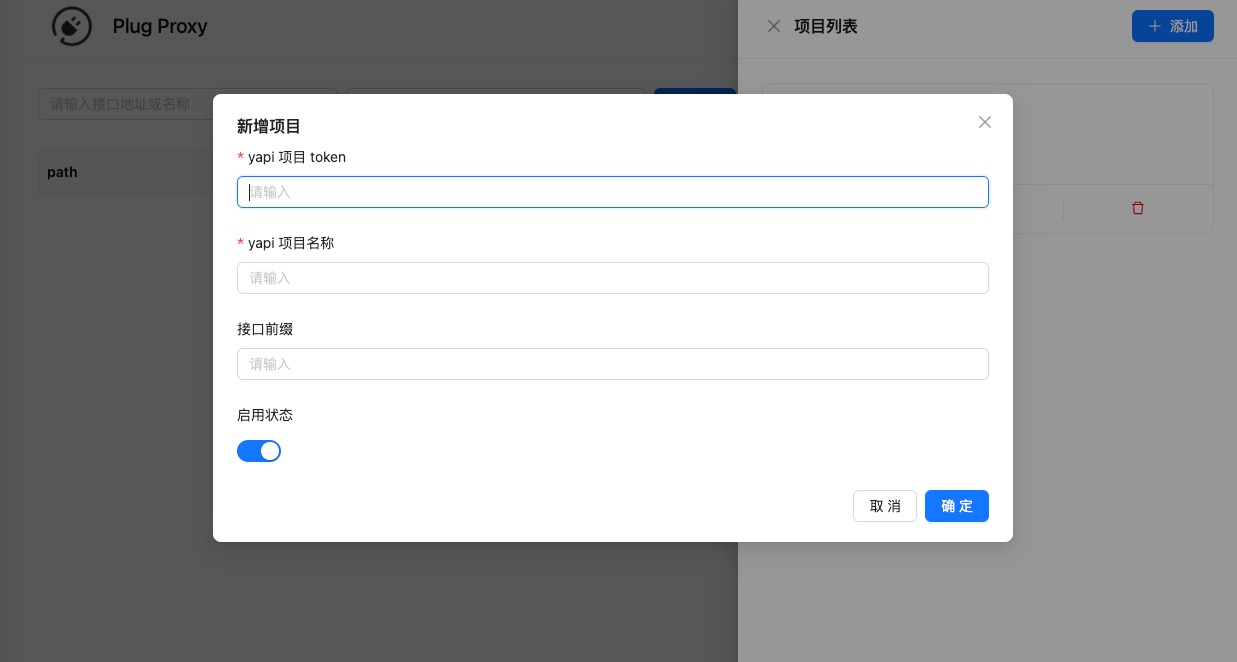Image resolution: width=1237 pixels, height=662 pixels.
Task: Click the path column header
Action: tap(62, 172)
